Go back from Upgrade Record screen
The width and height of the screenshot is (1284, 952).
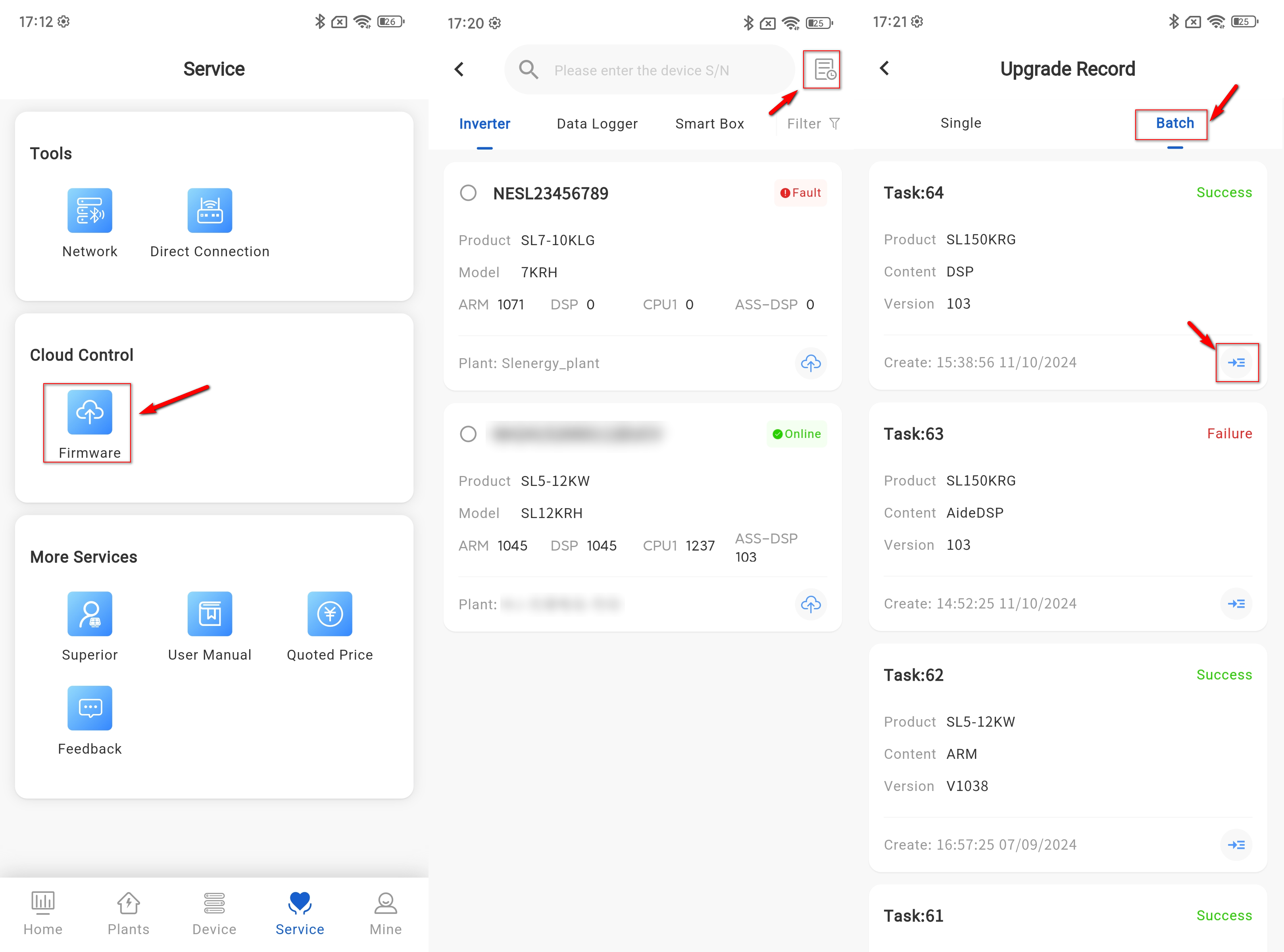884,68
